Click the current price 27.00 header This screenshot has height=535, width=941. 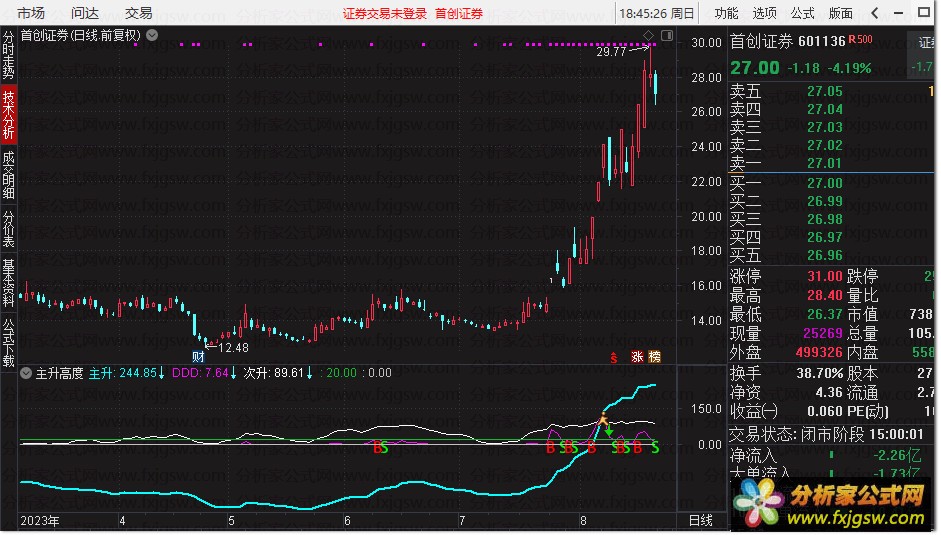(x=755, y=68)
